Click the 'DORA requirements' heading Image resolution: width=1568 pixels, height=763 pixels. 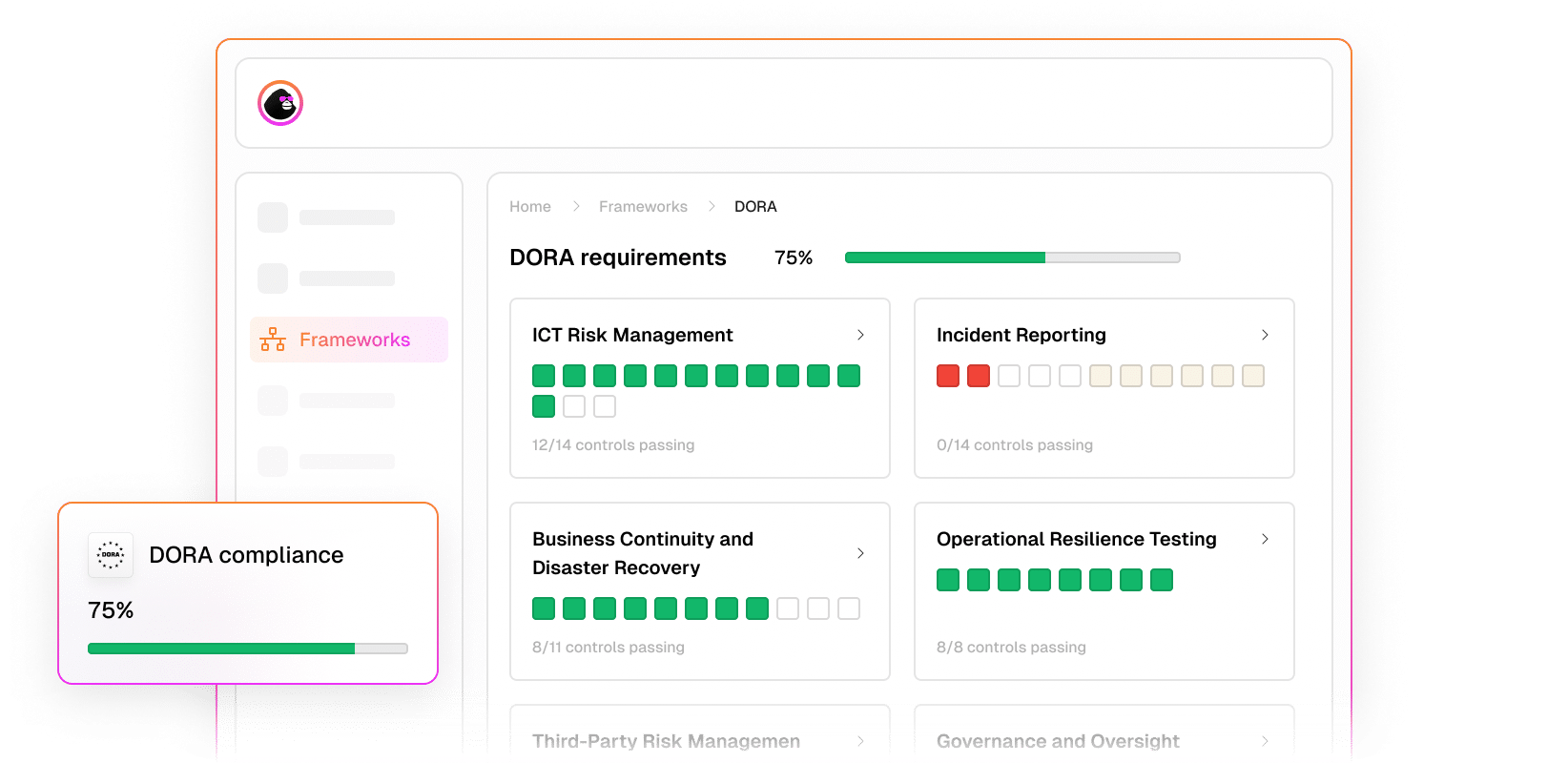pos(618,258)
